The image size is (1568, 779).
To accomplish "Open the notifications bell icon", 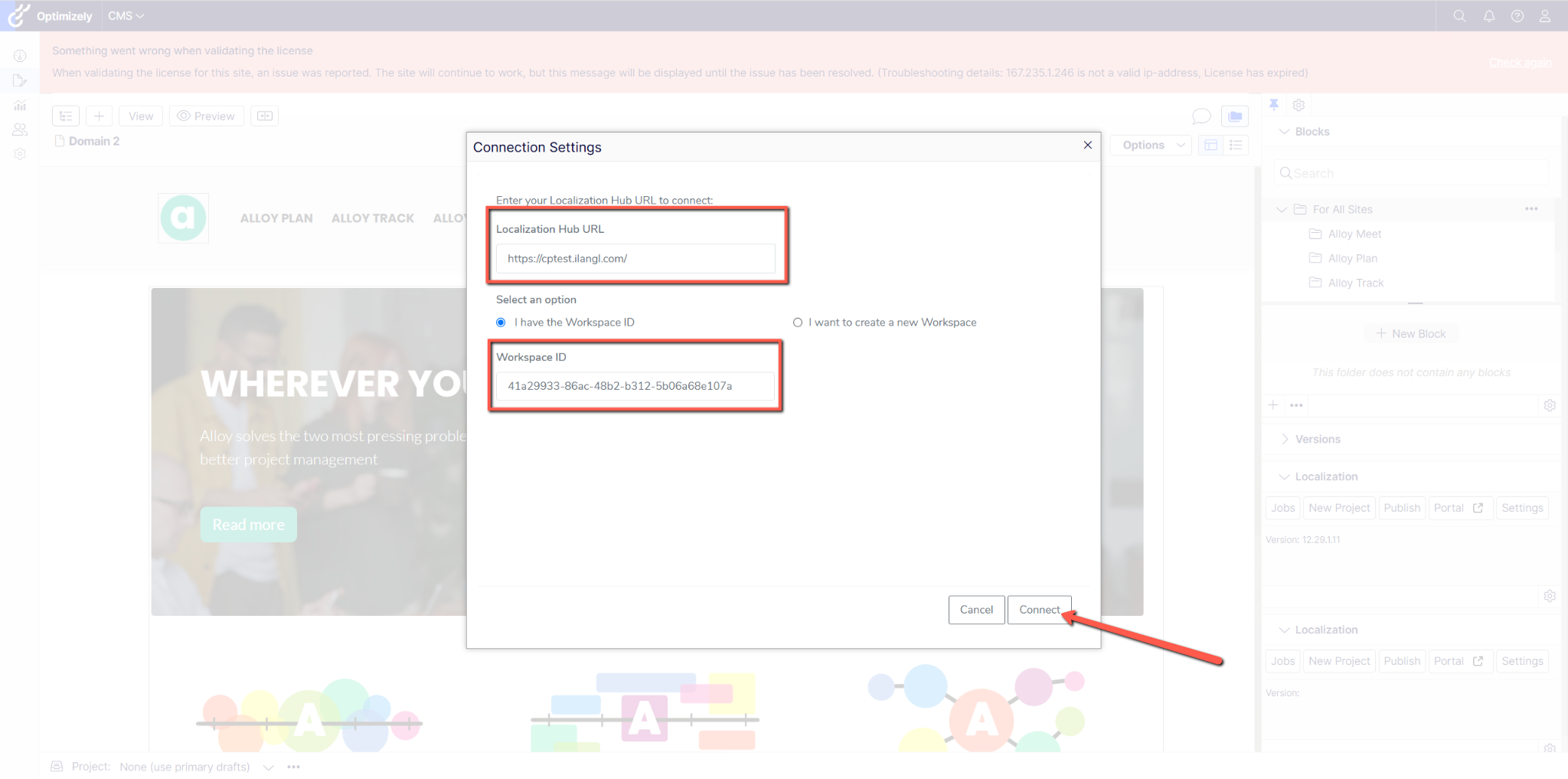I will pos(1488,16).
